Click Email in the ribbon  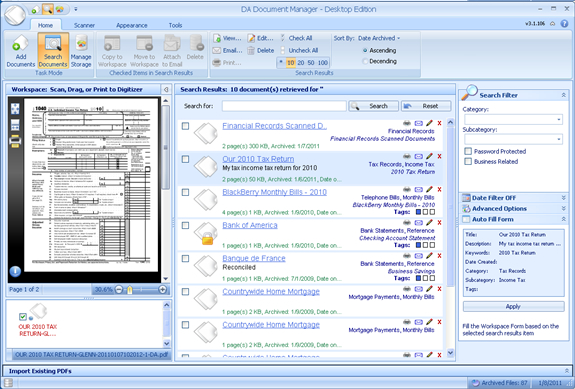(x=228, y=51)
